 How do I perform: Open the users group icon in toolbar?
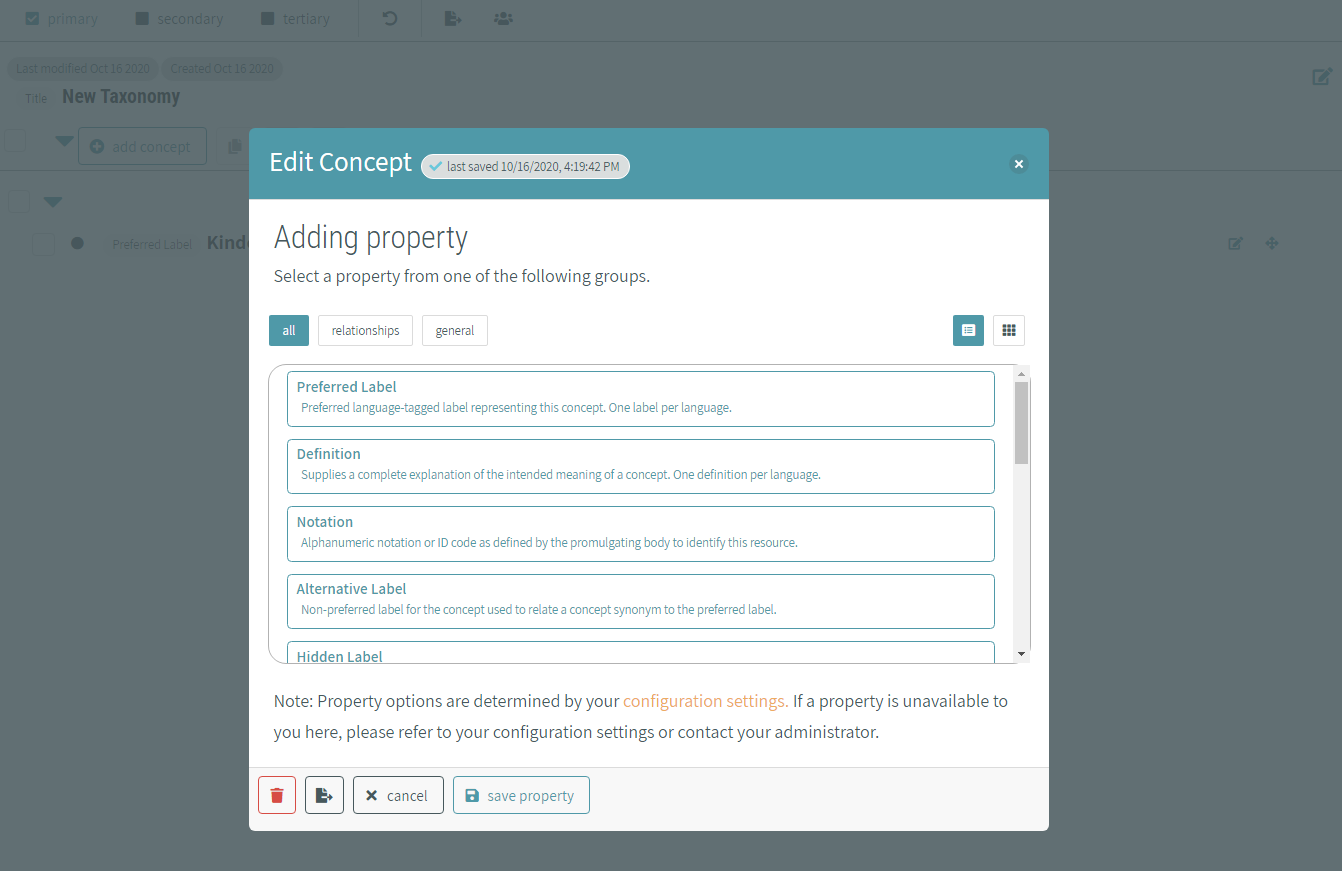pyautogui.click(x=504, y=18)
